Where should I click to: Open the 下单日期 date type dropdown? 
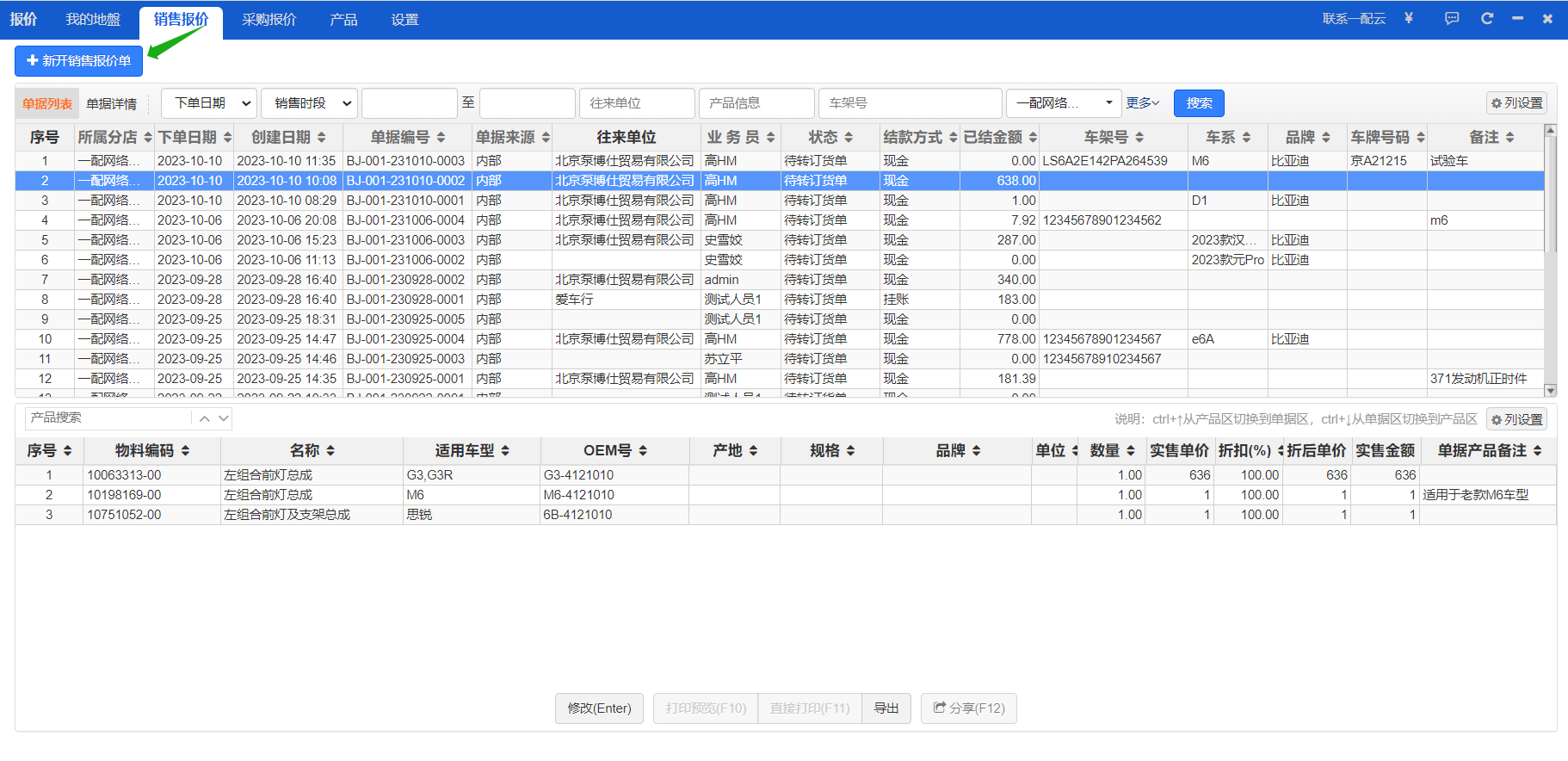[209, 103]
